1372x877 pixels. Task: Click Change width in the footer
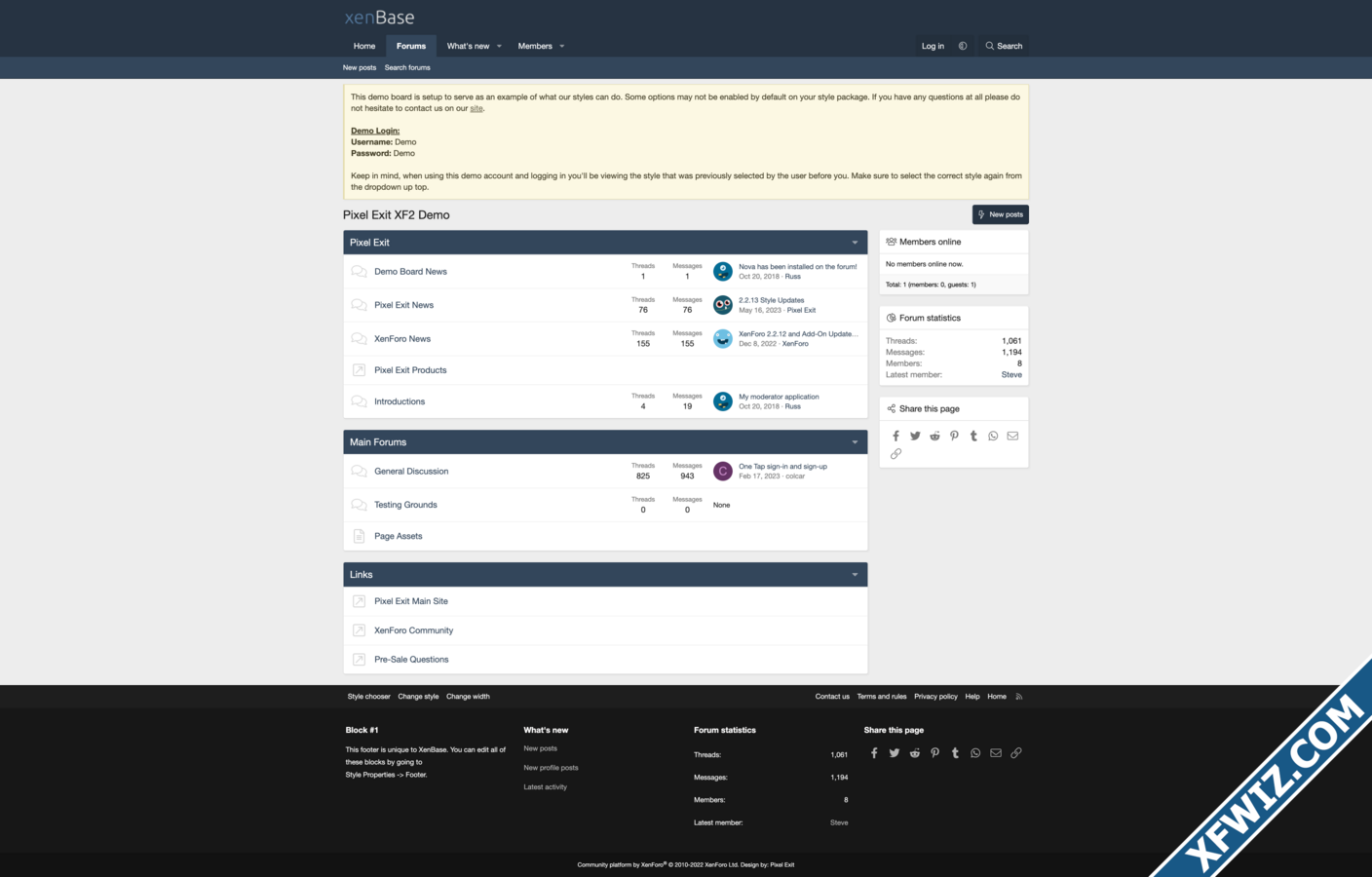(468, 697)
